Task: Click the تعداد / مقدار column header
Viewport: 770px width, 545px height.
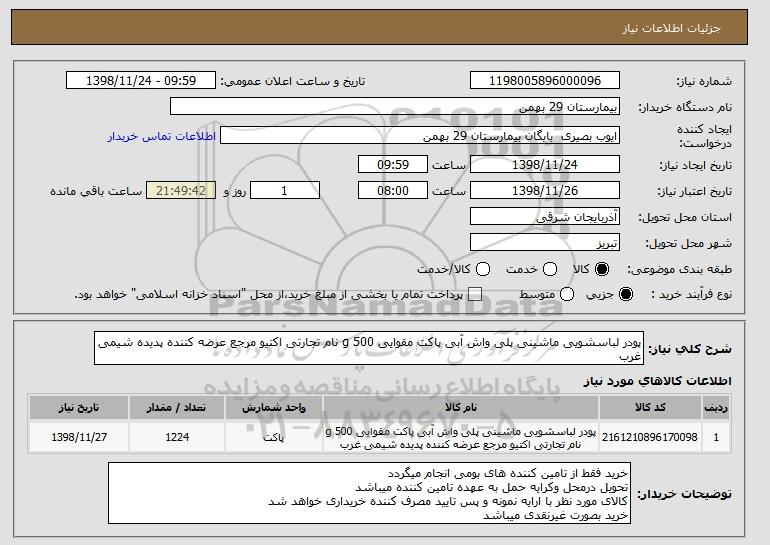Action: tap(177, 408)
